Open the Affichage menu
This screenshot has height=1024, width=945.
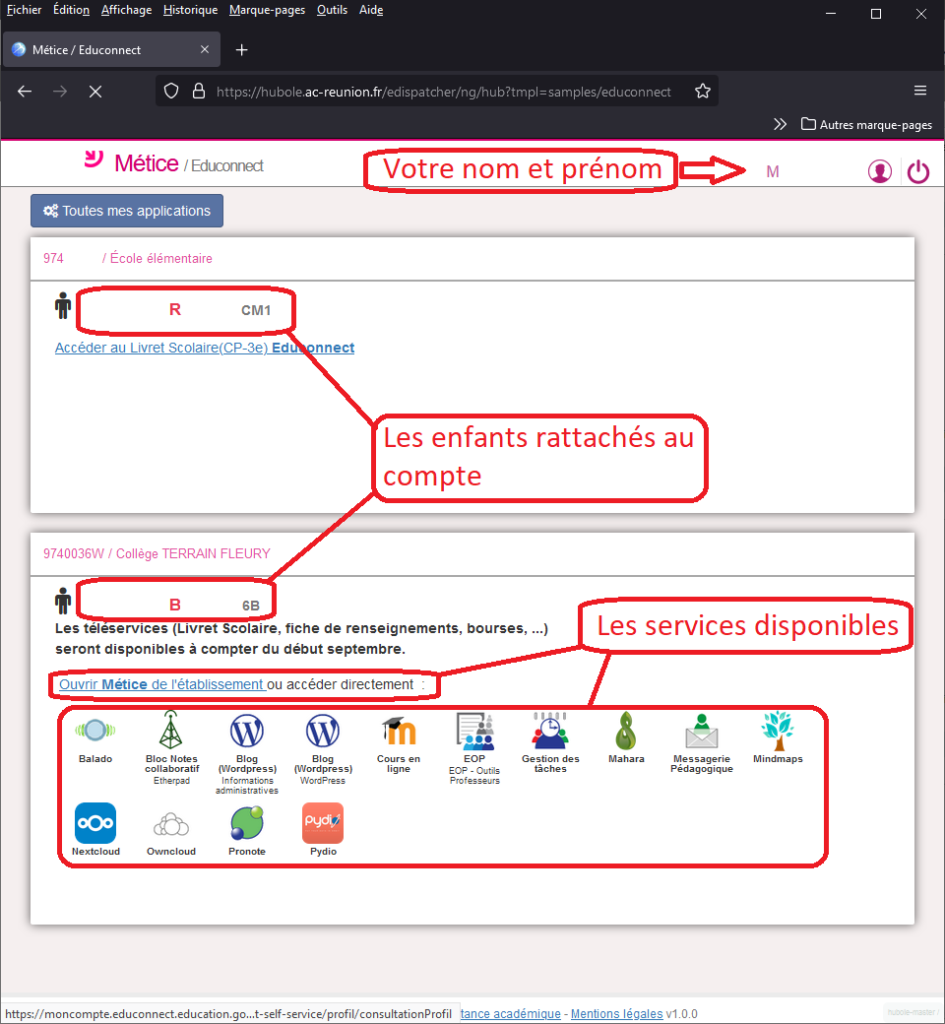(x=126, y=10)
